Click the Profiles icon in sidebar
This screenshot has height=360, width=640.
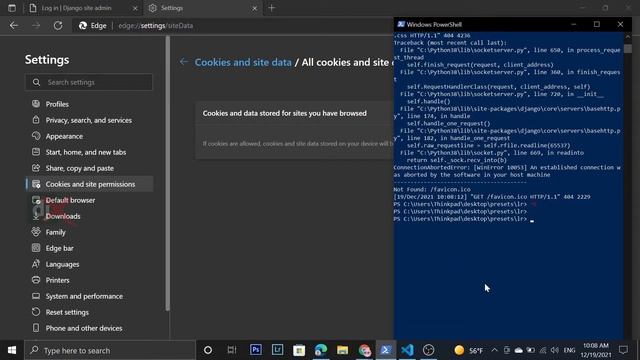(36, 104)
